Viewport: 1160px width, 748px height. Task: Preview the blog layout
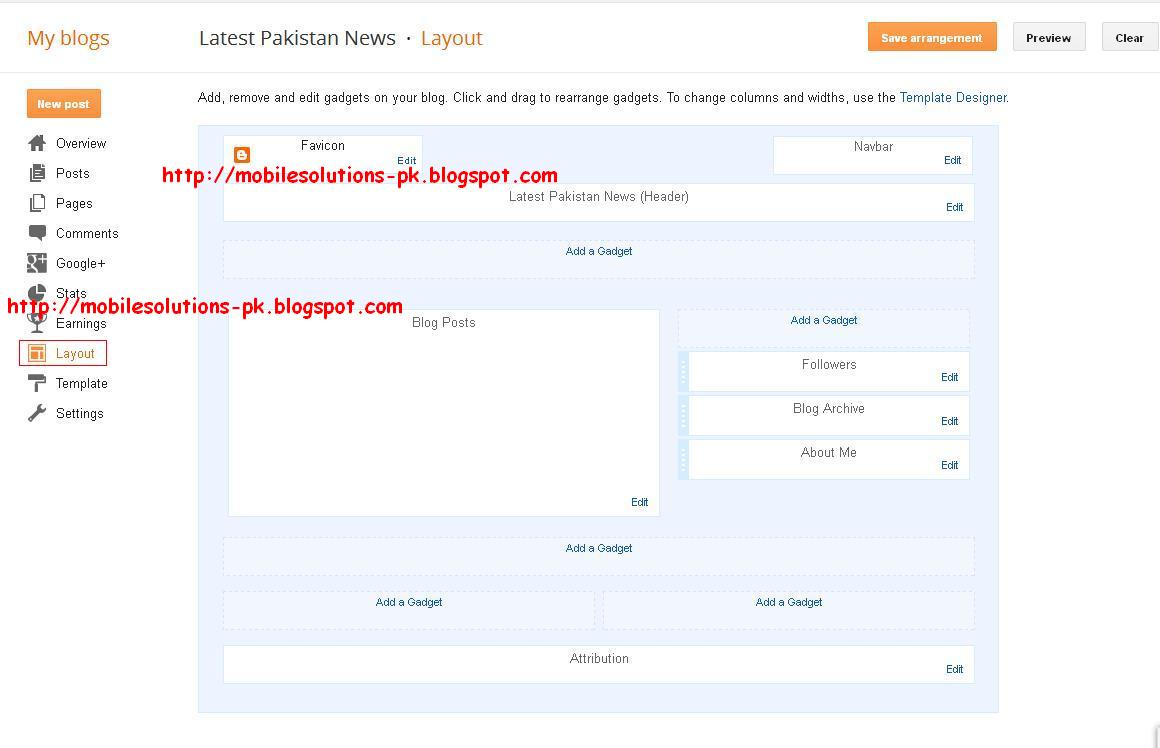[1048, 36]
